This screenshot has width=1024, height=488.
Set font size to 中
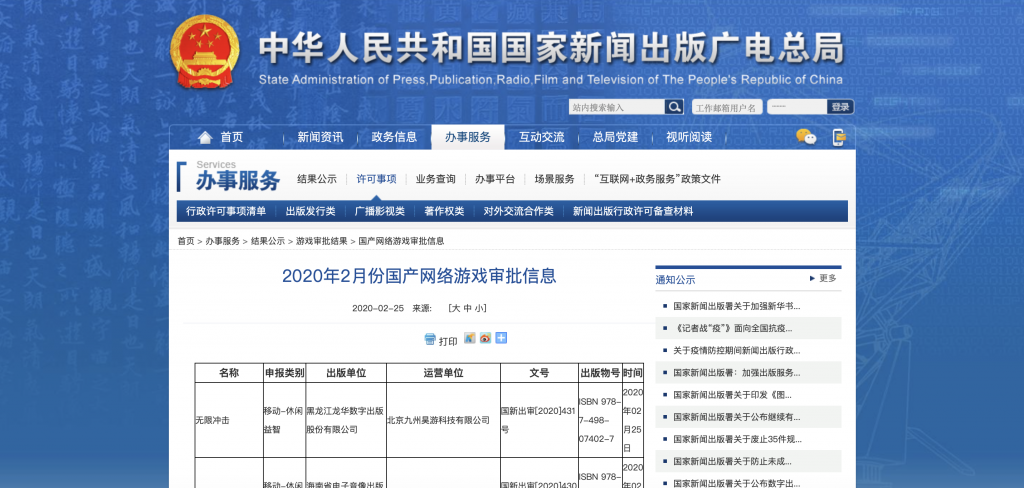[x=467, y=308]
